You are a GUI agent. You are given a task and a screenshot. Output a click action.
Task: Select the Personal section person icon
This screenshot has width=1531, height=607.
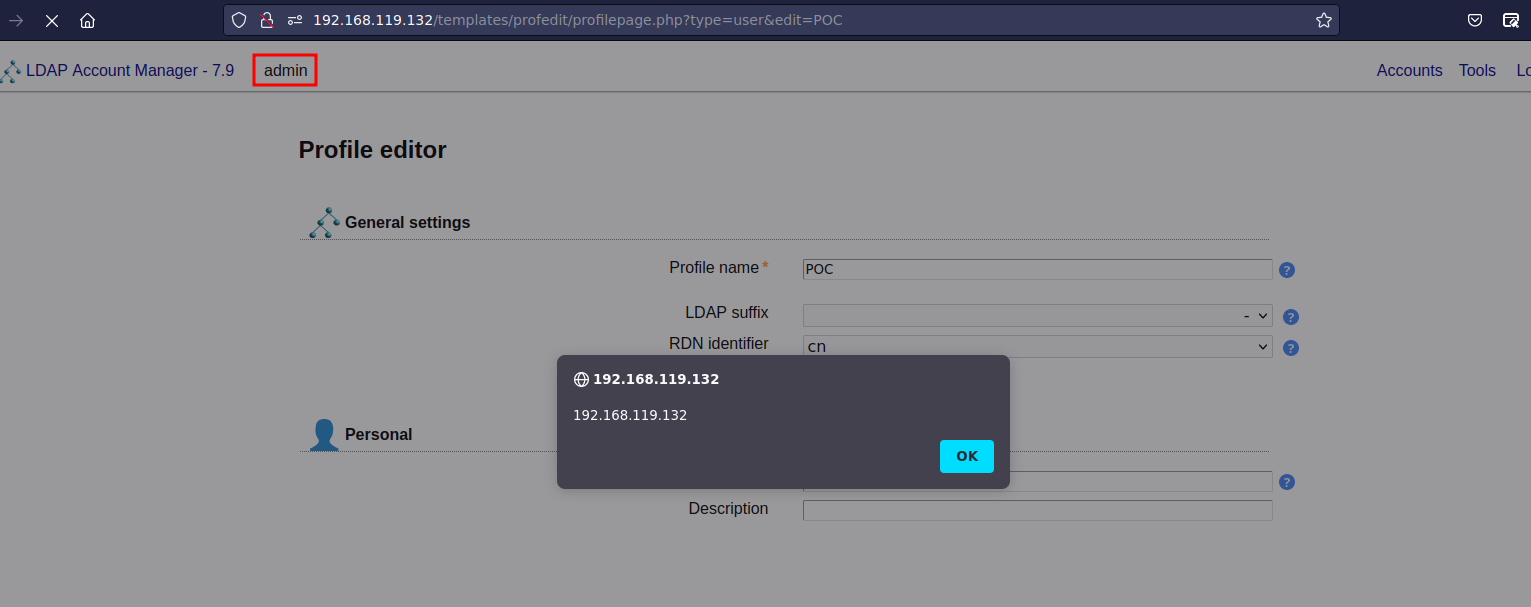click(323, 434)
